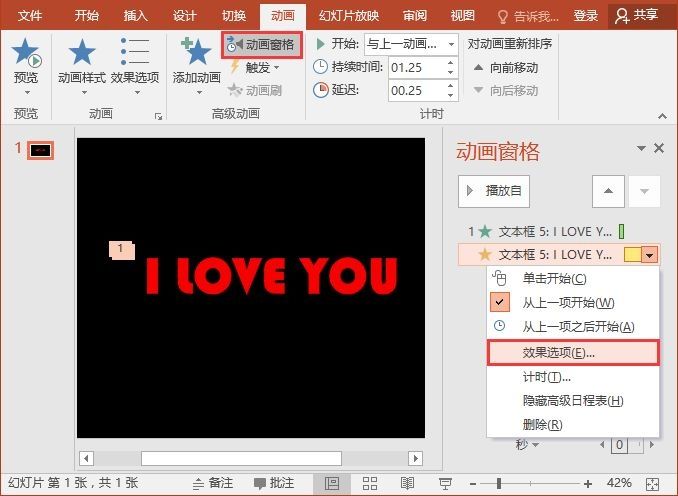
Task: Choose Remove (删除) from the menu
Action: click(x=573, y=425)
